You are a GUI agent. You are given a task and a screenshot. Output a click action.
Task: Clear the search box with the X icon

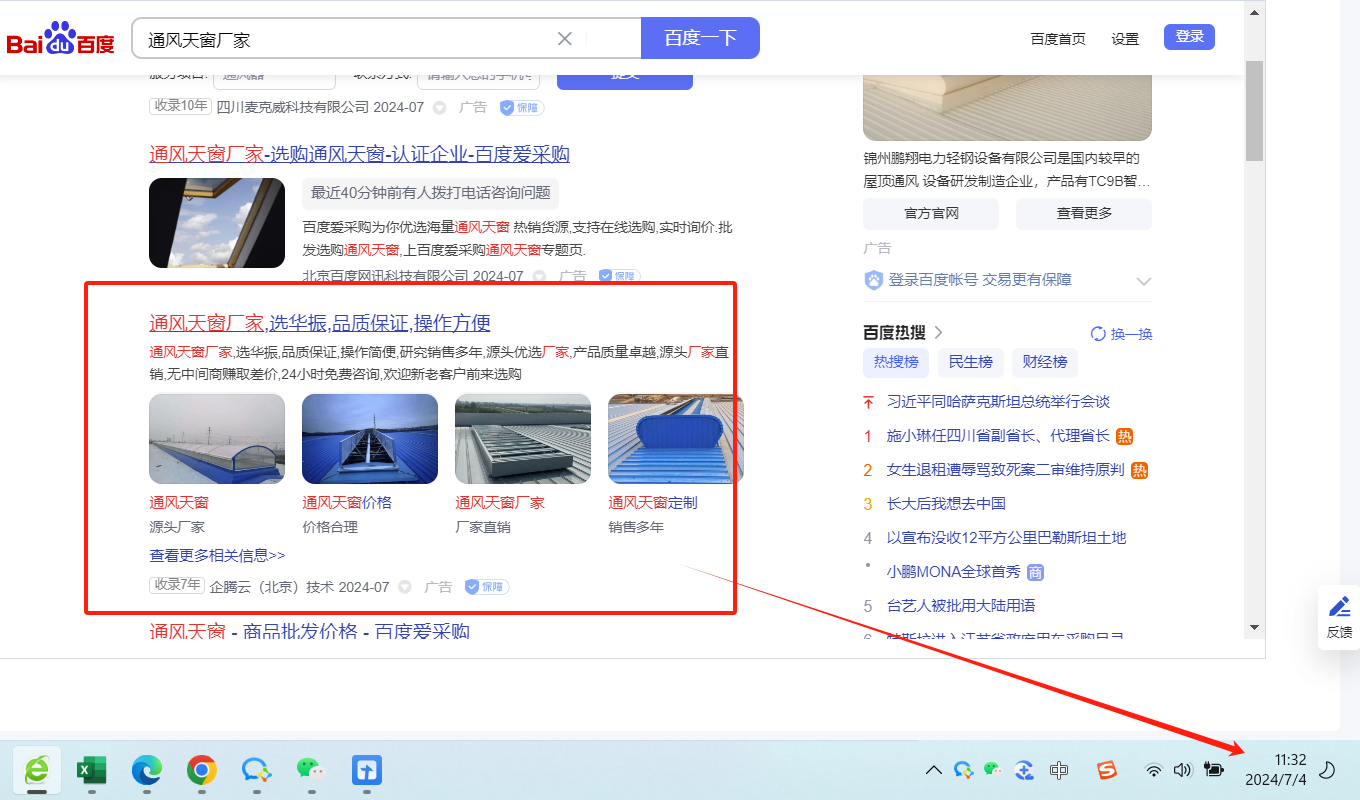pos(564,39)
